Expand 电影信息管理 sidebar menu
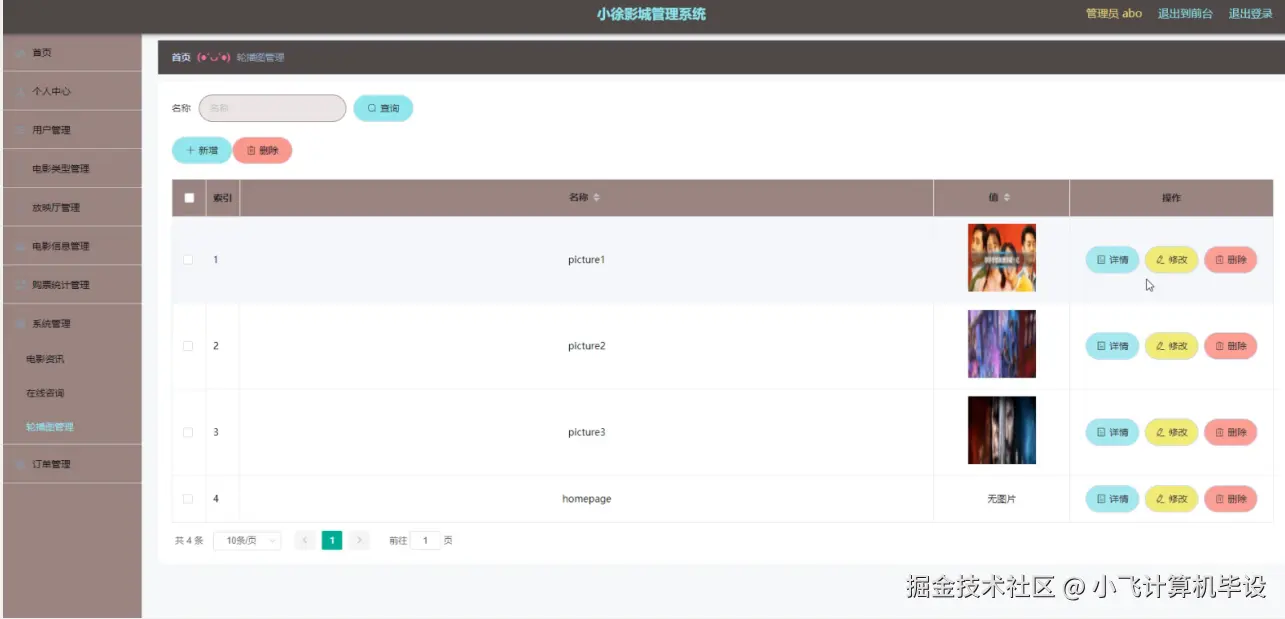This screenshot has width=1285, height=619. pyautogui.click(x=72, y=246)
